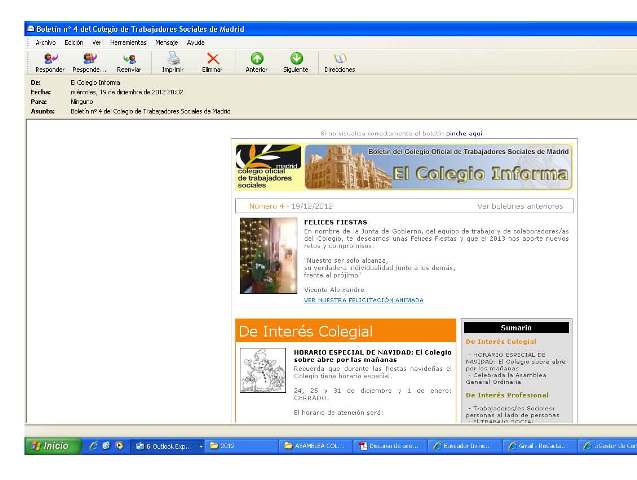Click the sender name 'El Colegio Informa'
Viewport: 637px width, 480px height.
pos(95,82)
